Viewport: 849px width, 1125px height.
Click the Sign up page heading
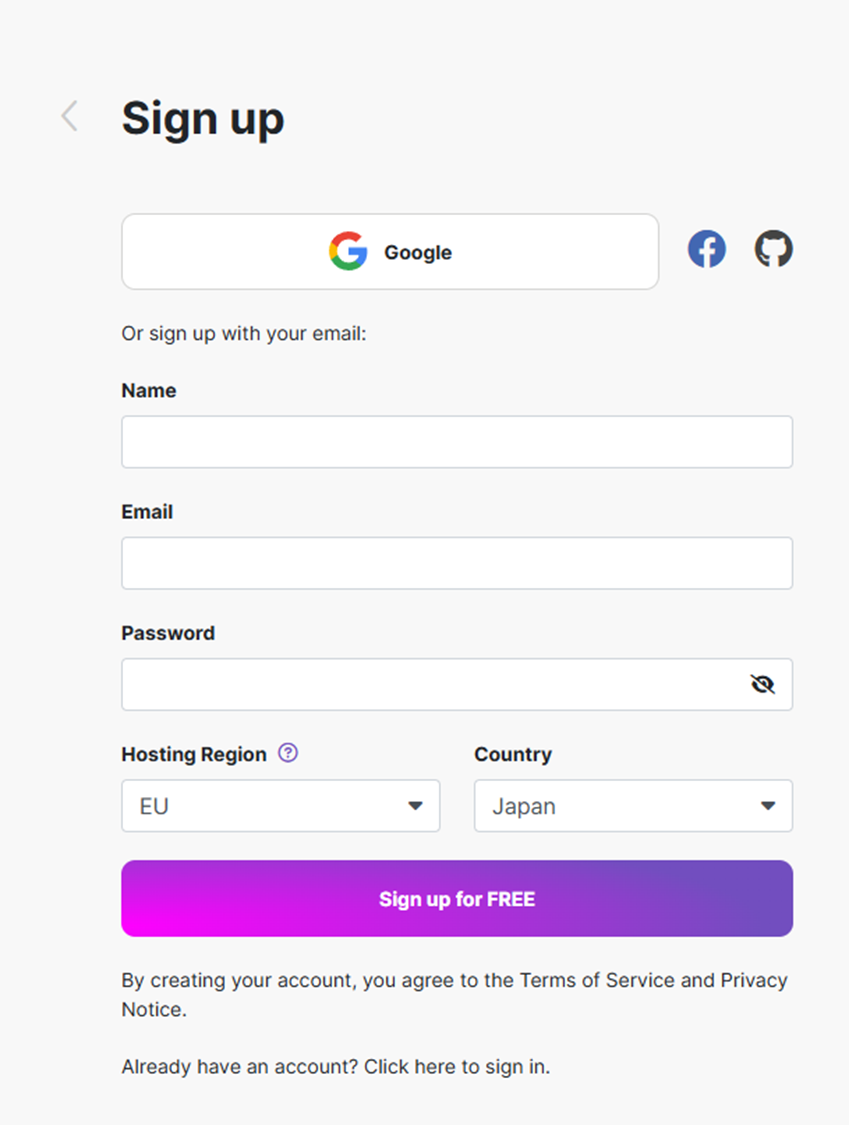[x=203, y=118]
